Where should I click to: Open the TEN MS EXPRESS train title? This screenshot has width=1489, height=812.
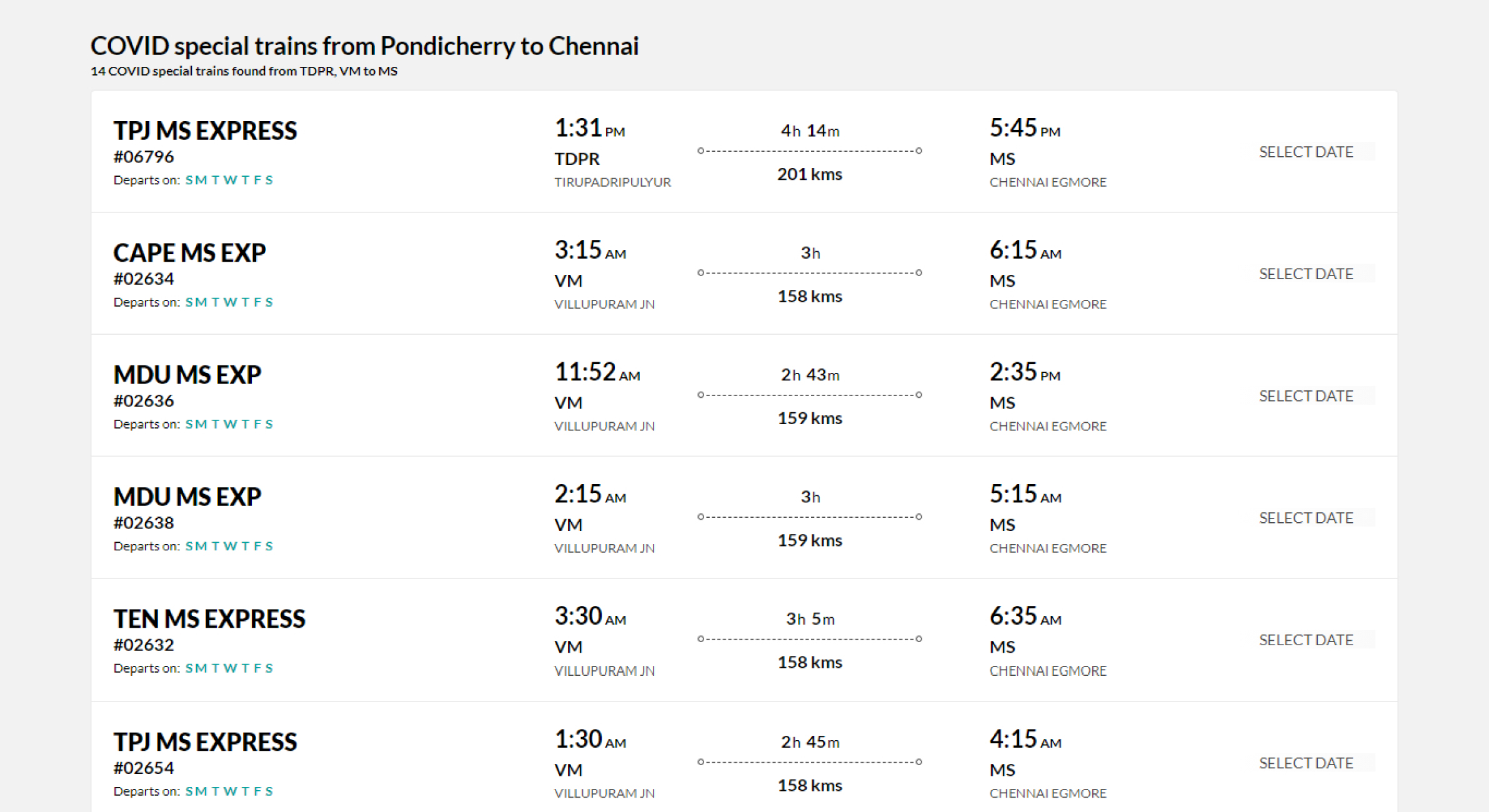(209, 618)
